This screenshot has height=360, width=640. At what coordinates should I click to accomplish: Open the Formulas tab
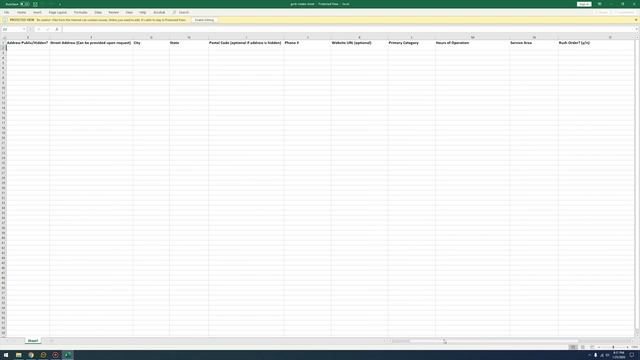click(x=80, y=13)
